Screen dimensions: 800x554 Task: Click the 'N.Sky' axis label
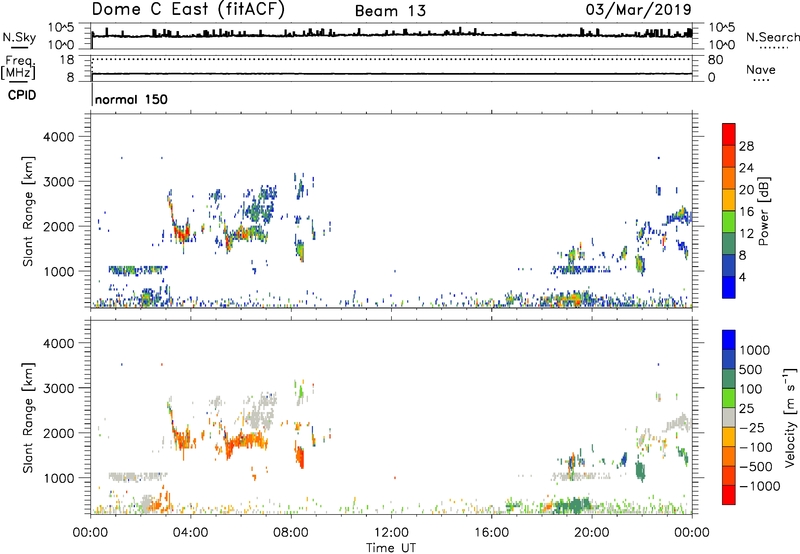coord(19,37)
